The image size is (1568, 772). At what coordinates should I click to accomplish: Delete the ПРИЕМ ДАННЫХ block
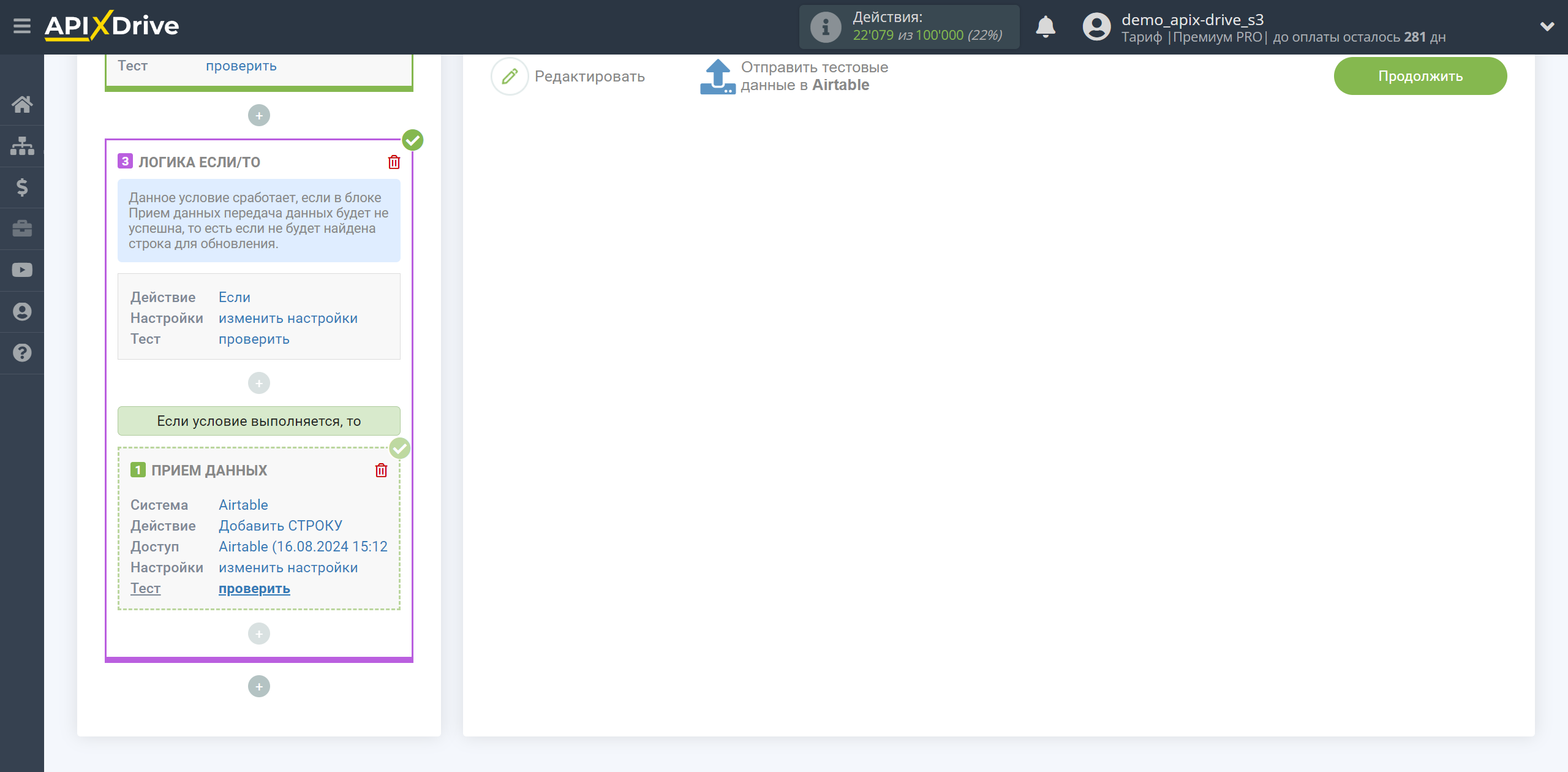381,470
